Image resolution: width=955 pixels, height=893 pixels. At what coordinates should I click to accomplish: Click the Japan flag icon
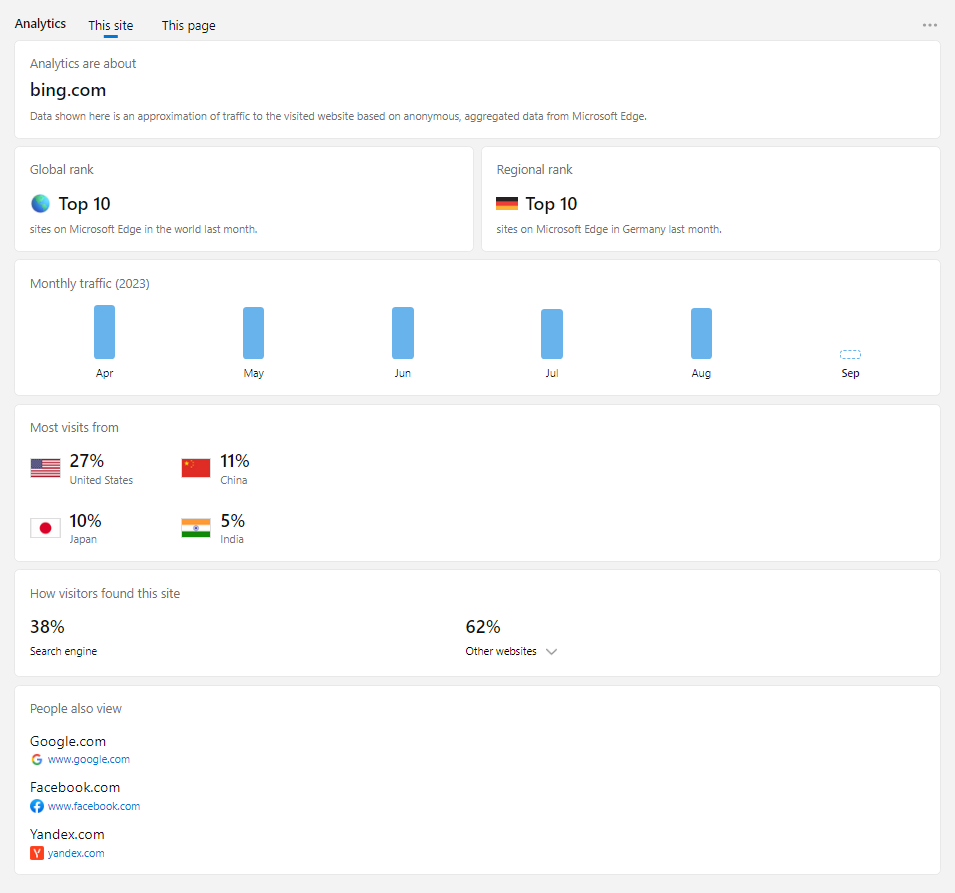pos(45,528)
